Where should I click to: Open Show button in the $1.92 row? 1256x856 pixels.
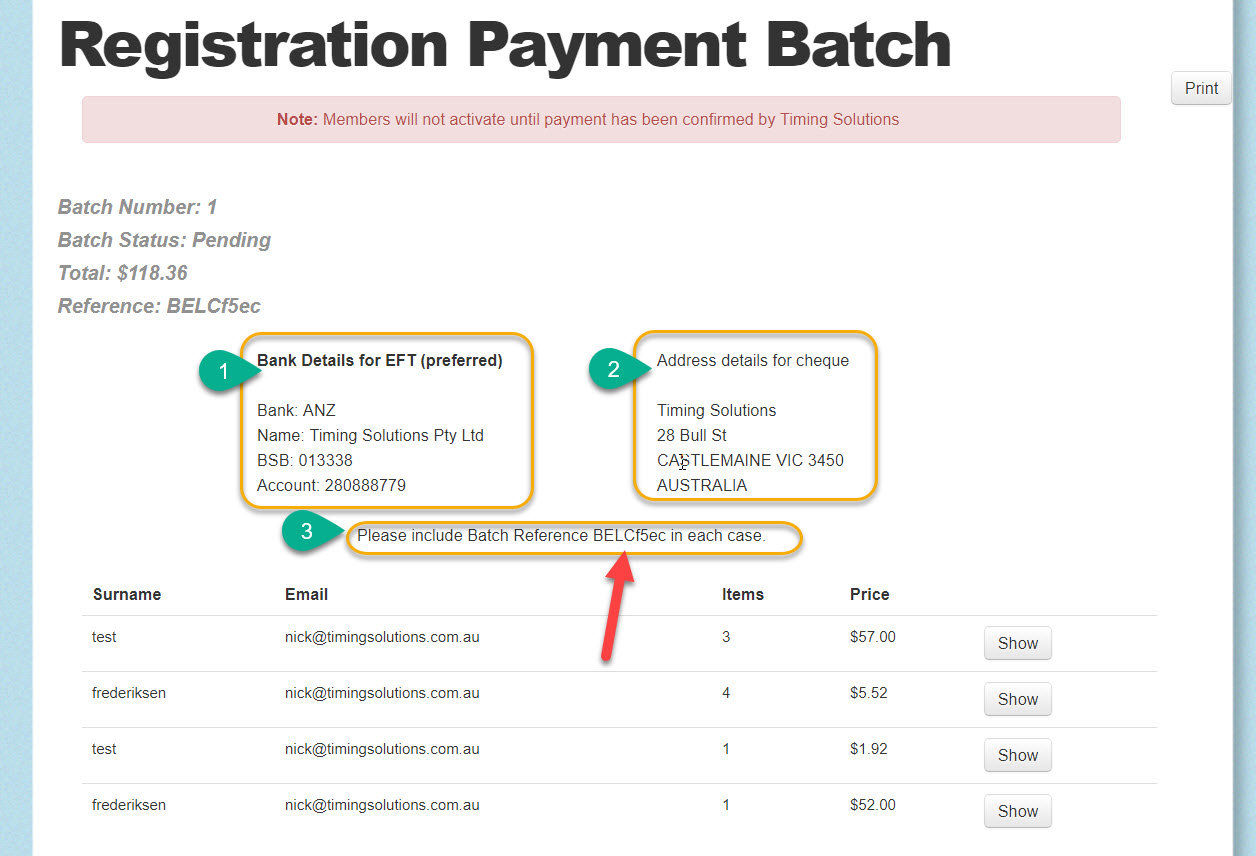click(1018, 755)
